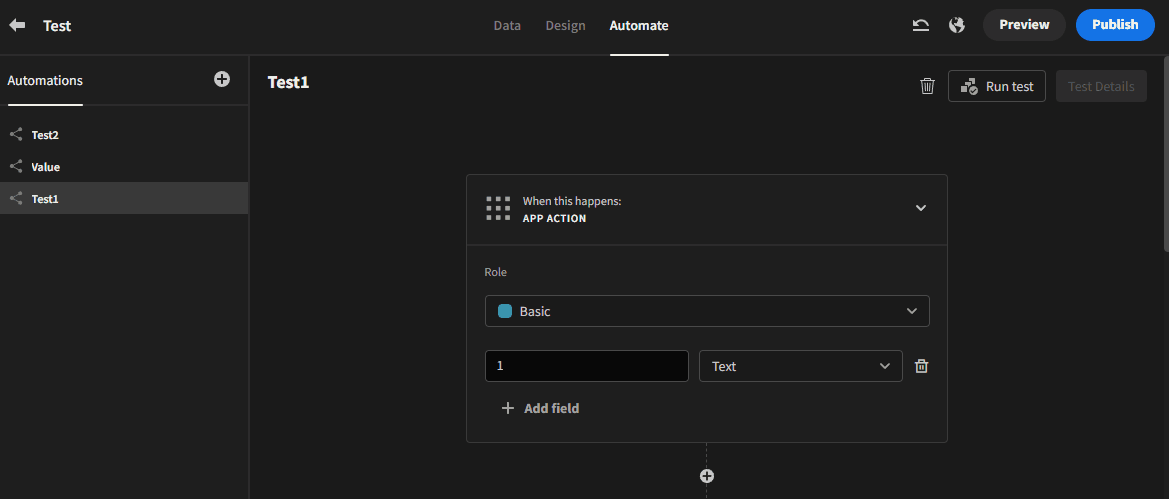The height and width of the screenshot is (499, 1169).
Task: Switch to the Data tab
Action: click(x=507, y=25)
